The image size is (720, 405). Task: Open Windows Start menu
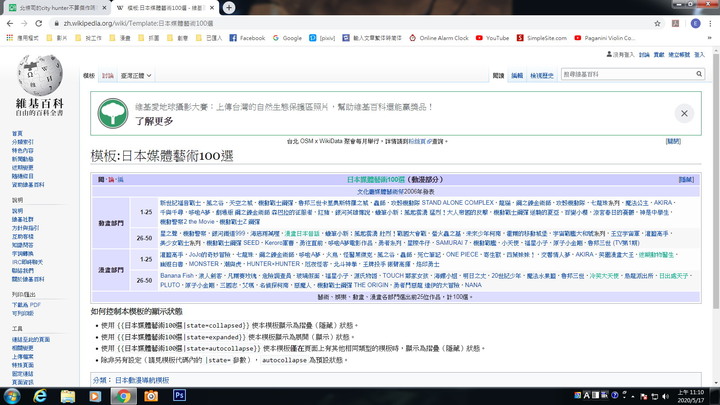click(x=12, y=396)
